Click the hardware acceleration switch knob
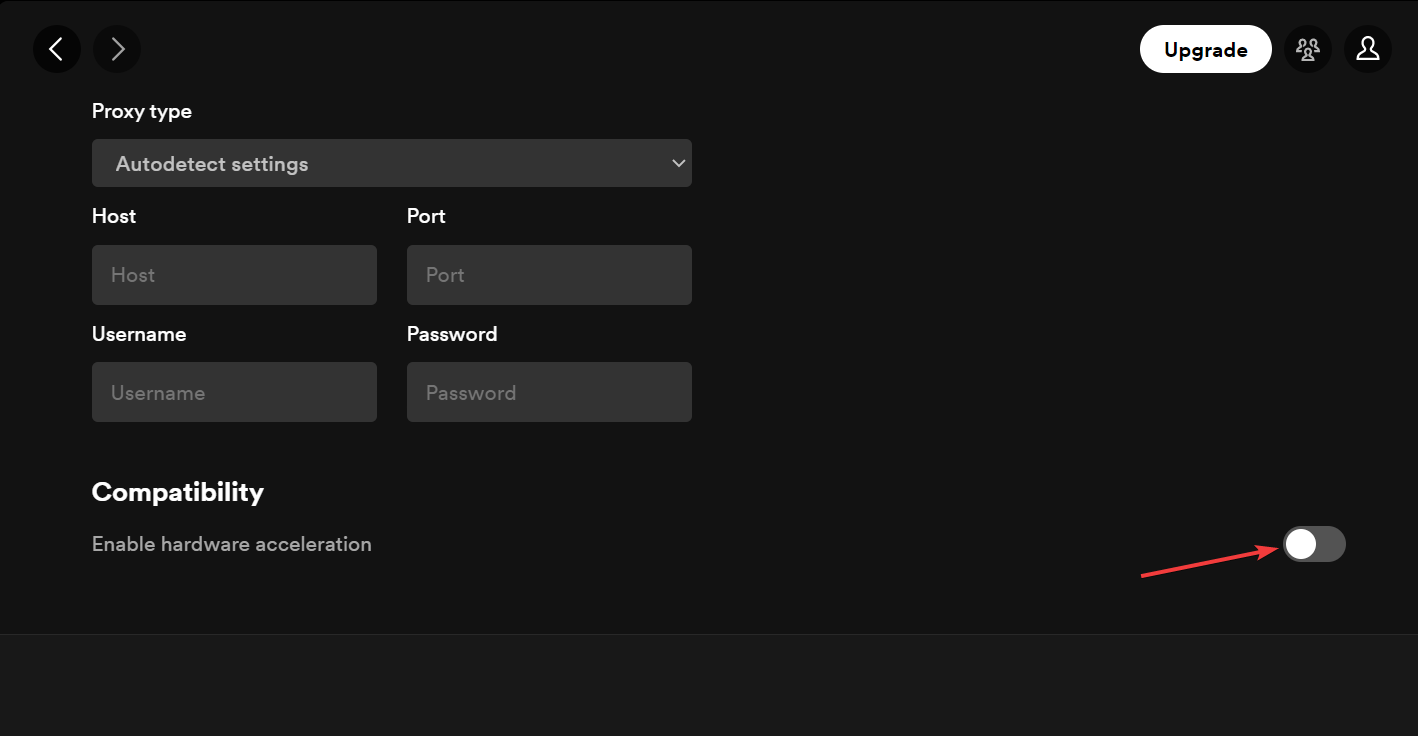This screenshot has height=736, width=1418. tap(1300, 544)
